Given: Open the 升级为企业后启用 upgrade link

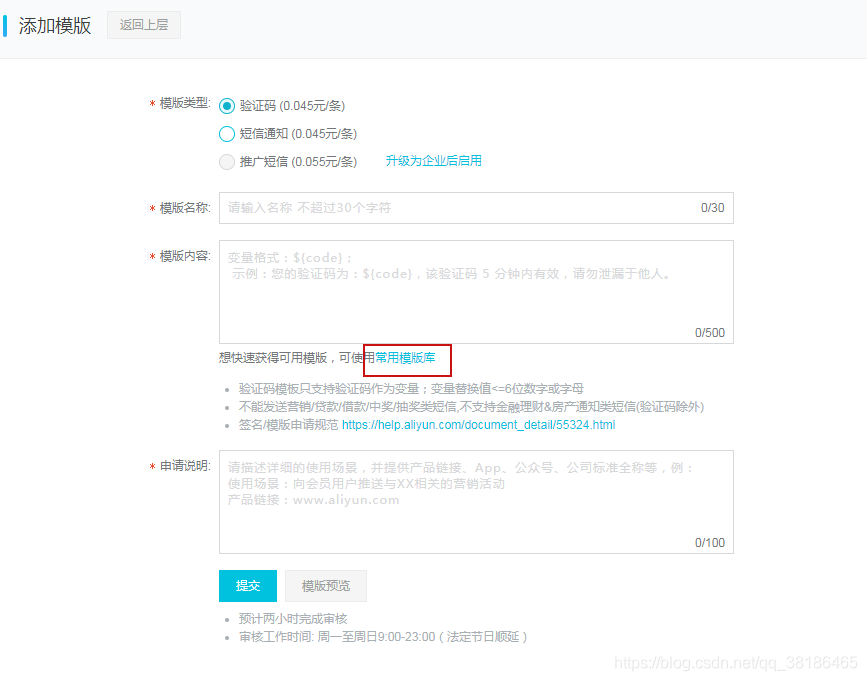Looking at the screenshot, I should click(434, 160).
